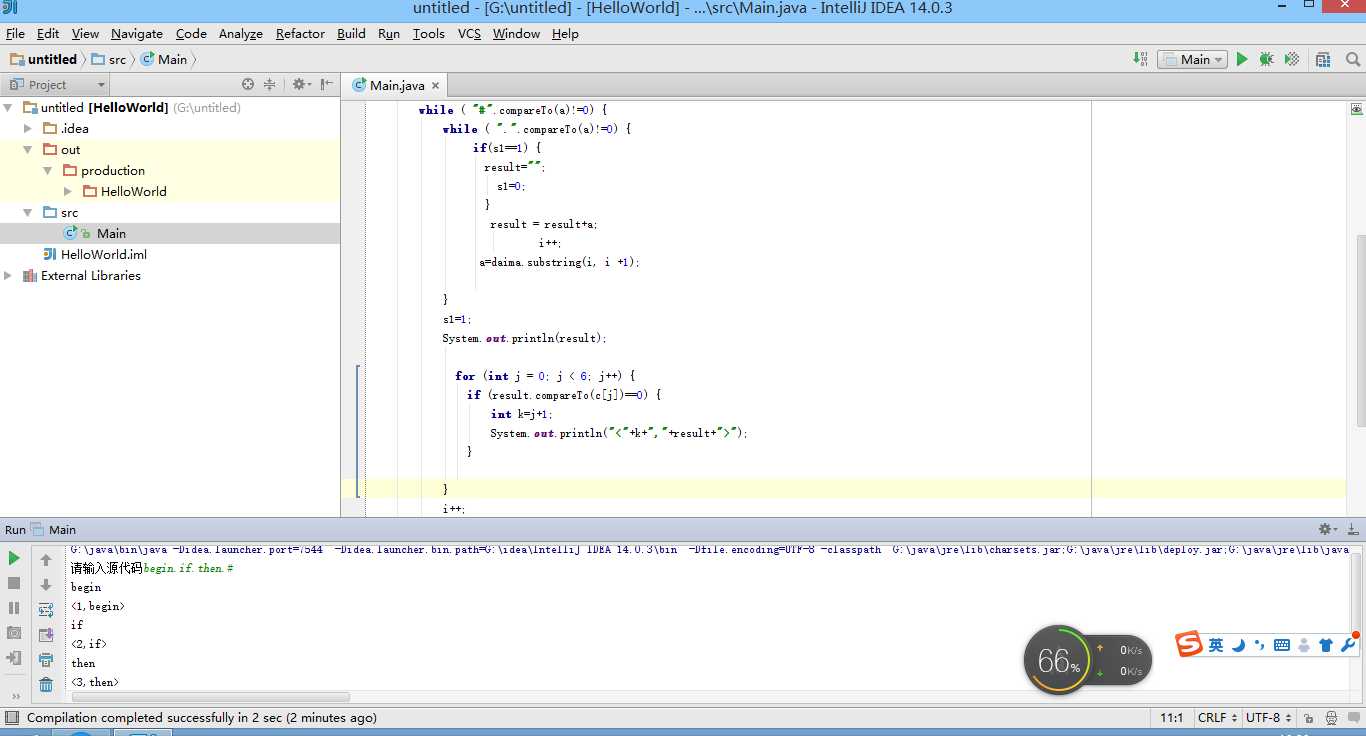The width and height of the screenshot is (1366, 736).
Task: Toggle tool window bars in status bar corner
Action: 12,717
